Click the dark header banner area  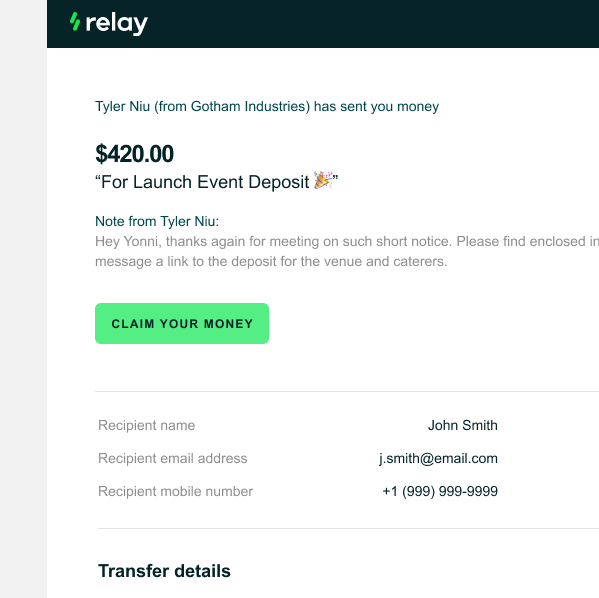pos(323,24)
